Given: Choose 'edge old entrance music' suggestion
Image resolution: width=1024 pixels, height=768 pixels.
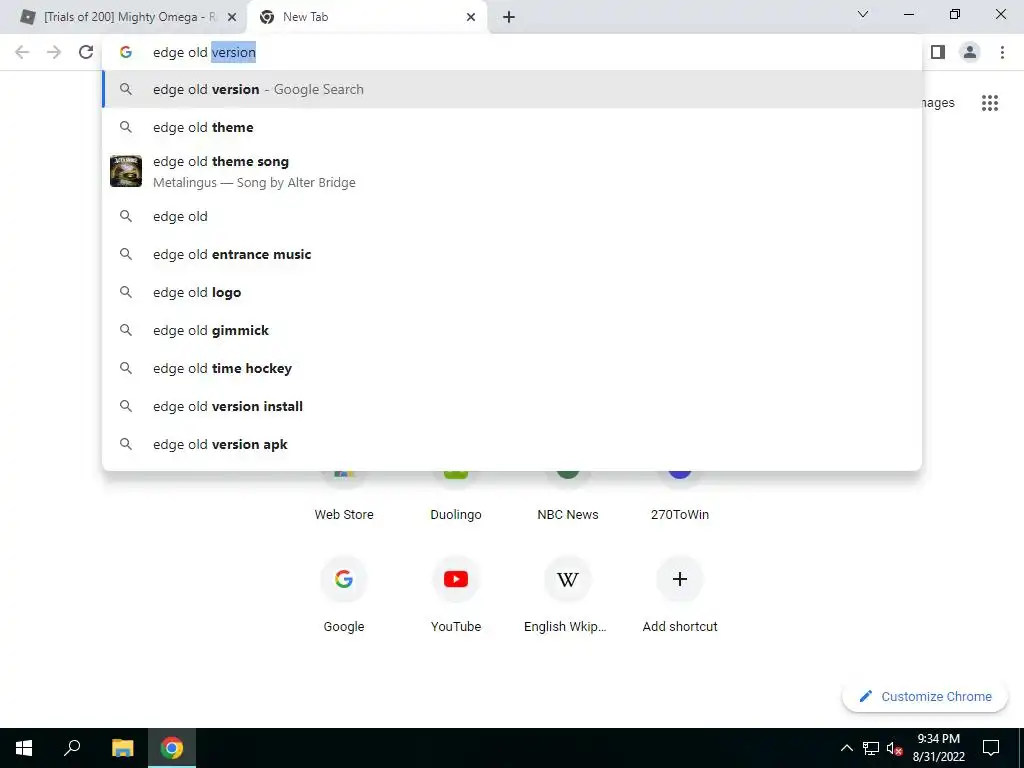Looking at the screenshot, I should 511,254.
